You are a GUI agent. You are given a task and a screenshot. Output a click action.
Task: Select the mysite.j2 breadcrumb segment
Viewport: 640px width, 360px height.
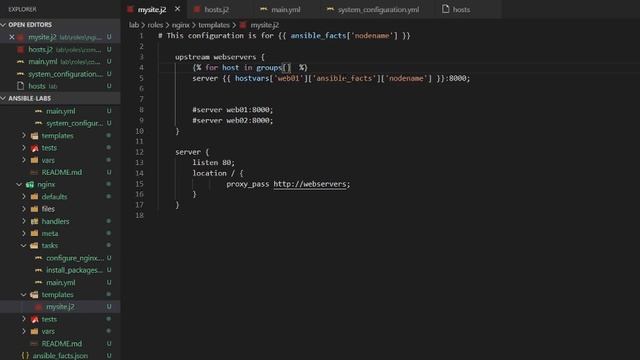pos(264,25)
